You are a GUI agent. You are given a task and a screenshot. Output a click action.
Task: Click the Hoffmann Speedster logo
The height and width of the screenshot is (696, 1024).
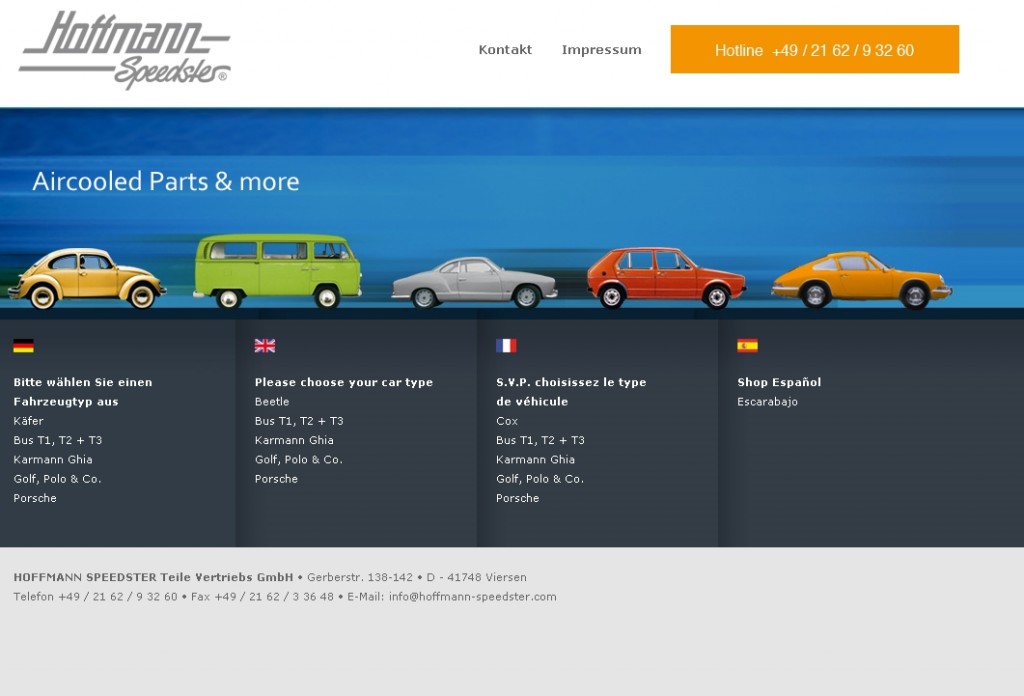click(x=125, y=50)
